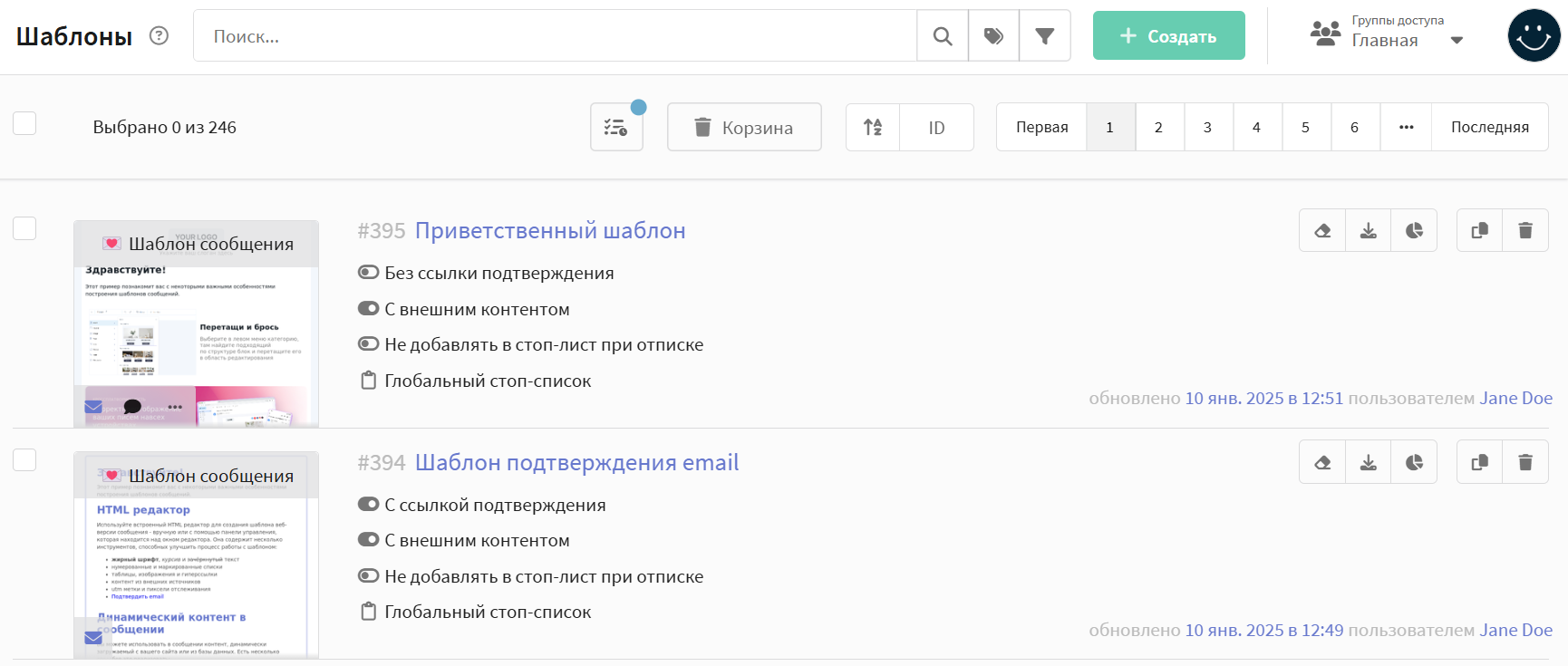Open the Приветственный шаблон link
The height and width of the screenshot is (666, 1568).
550,231
